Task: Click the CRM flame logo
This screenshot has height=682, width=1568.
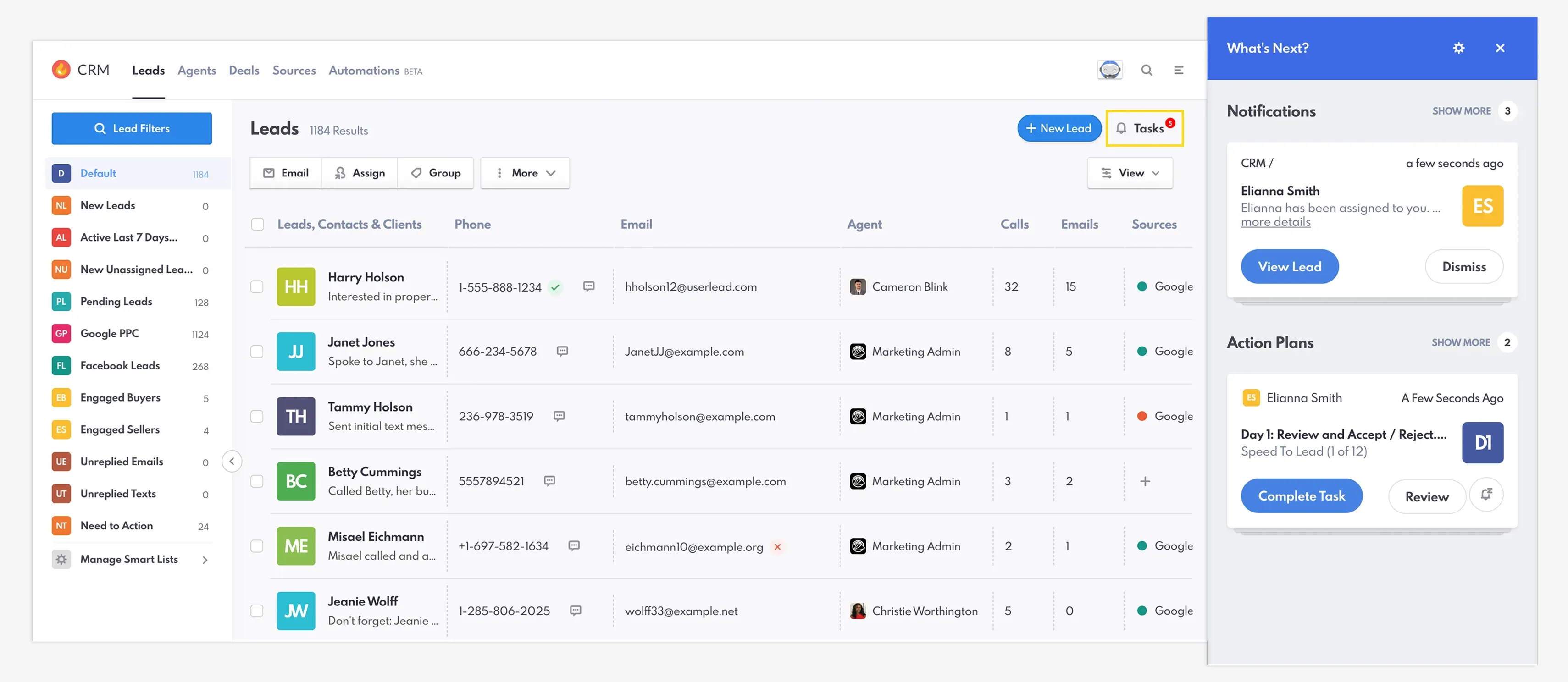Action: pos(61,70)
